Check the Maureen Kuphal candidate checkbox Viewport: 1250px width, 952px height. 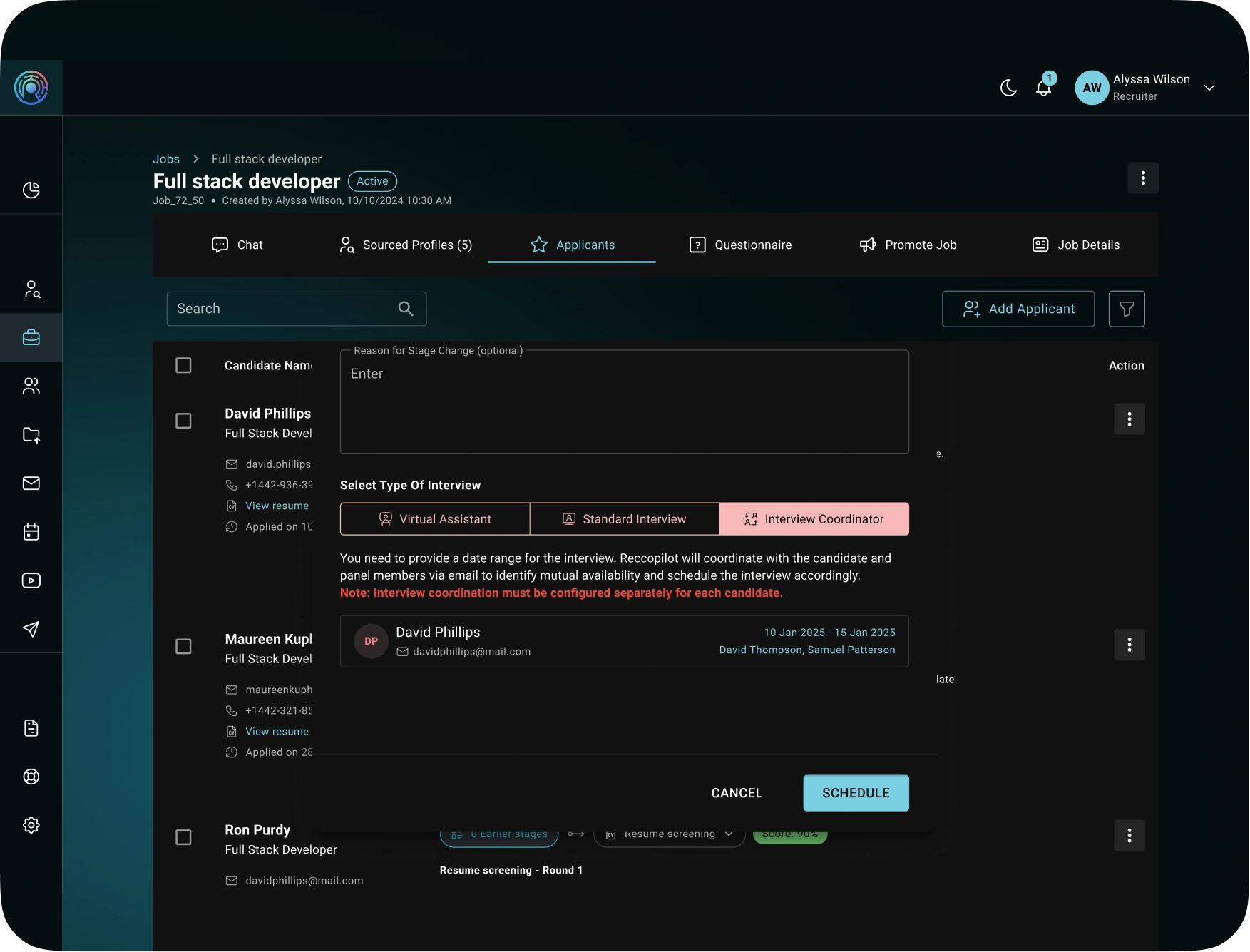click(183, 646)
